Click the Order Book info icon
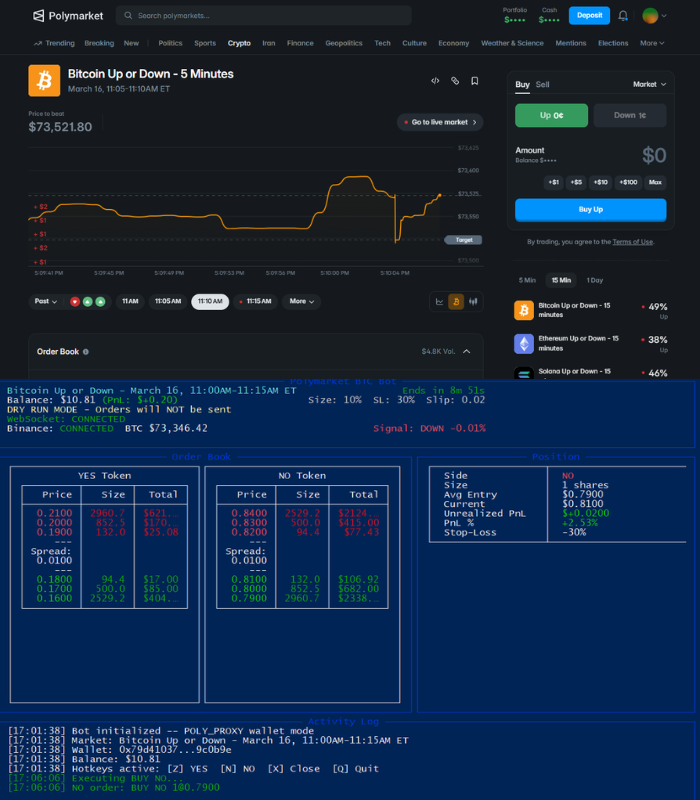This screenshot has height=800, width=700. 86,352
